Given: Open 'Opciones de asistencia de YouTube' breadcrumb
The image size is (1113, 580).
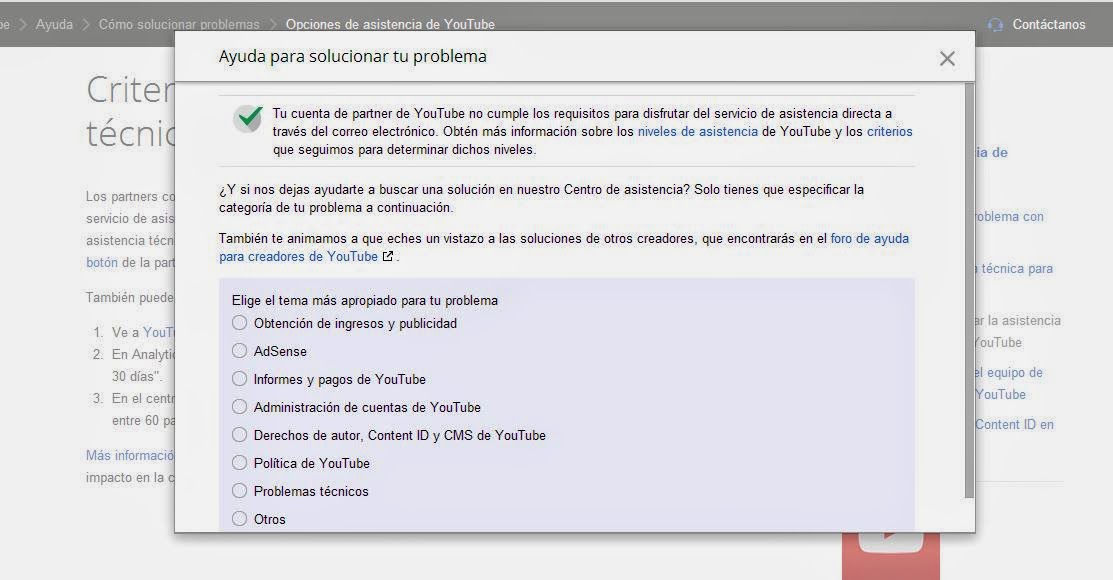Looking at the screenshot, I should (x=390, y=24).
